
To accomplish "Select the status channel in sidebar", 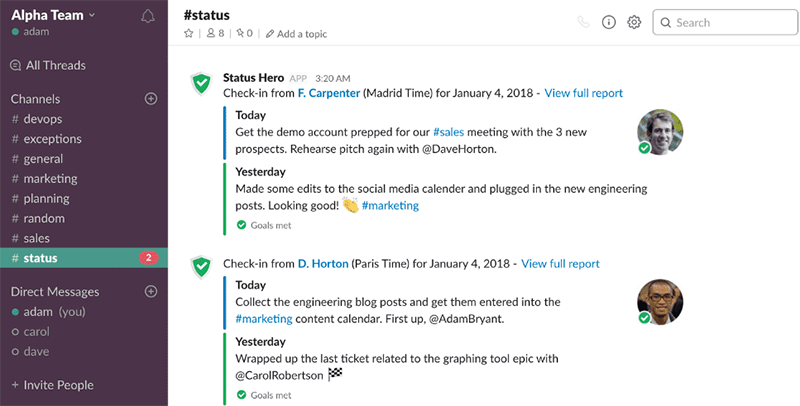I will (84, 258).
